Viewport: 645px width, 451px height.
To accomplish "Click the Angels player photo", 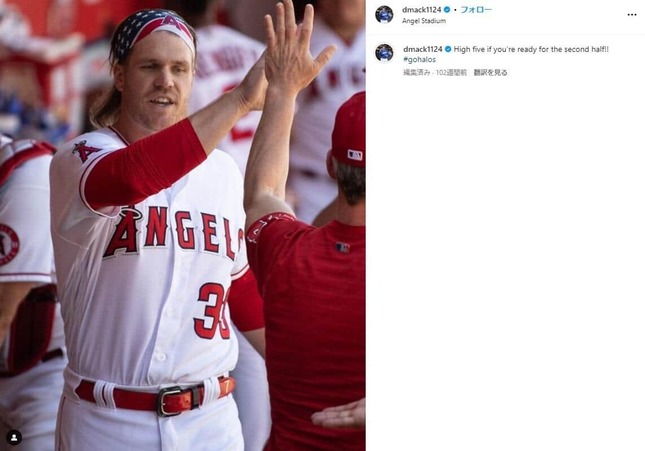I will pyautogui.click(x=183, y=226).
